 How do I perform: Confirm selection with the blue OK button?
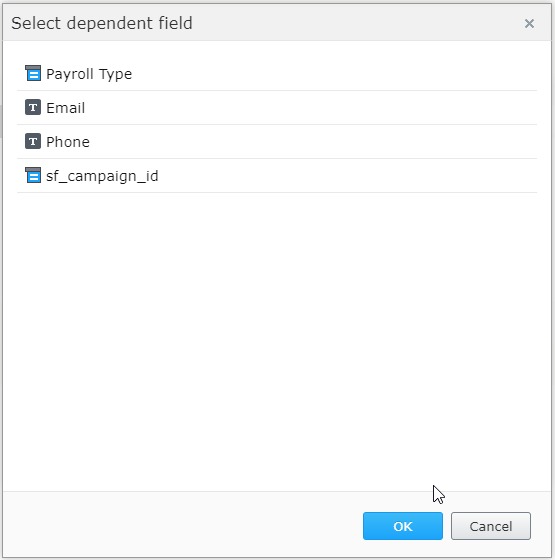pyautogui.click(x=402, y=526)
